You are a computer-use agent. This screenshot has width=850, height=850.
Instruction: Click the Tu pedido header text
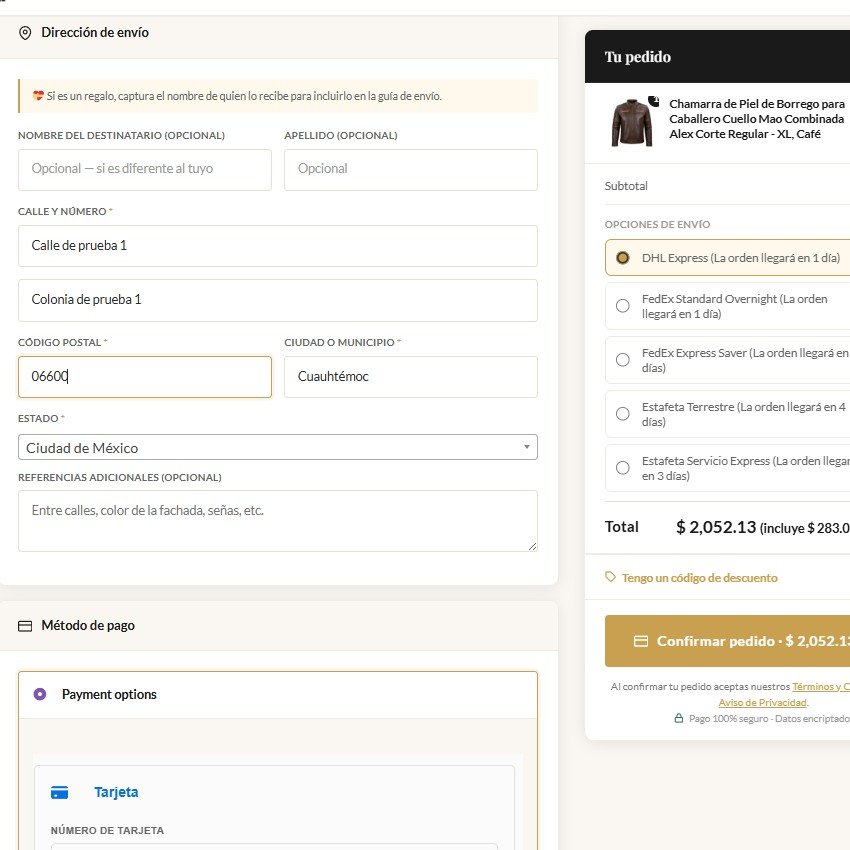click(x=638, y=57)
